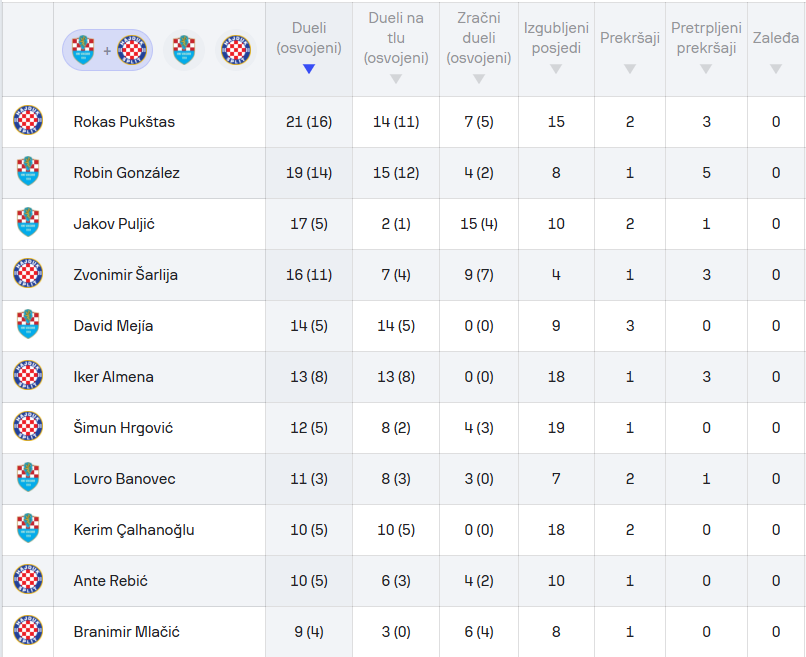The height and width of the screenshot is (657, 806).
Task: Click the Hajduk crest beside Iker Almena
Action: click(28, 377)
